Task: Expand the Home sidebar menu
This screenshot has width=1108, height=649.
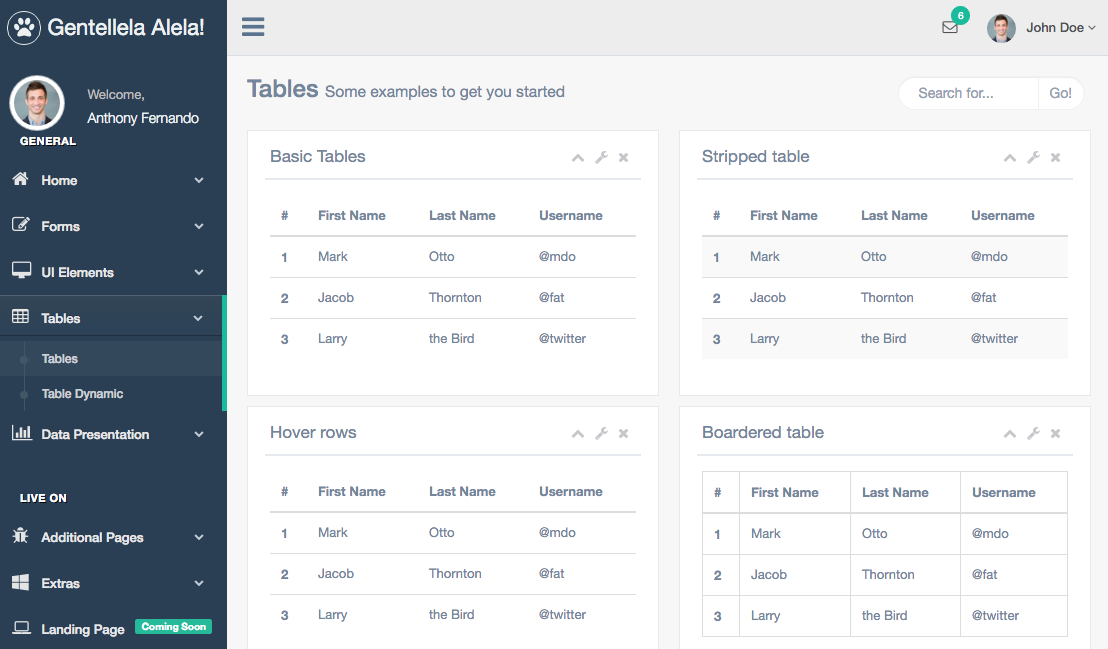Action: coord(108,181)
